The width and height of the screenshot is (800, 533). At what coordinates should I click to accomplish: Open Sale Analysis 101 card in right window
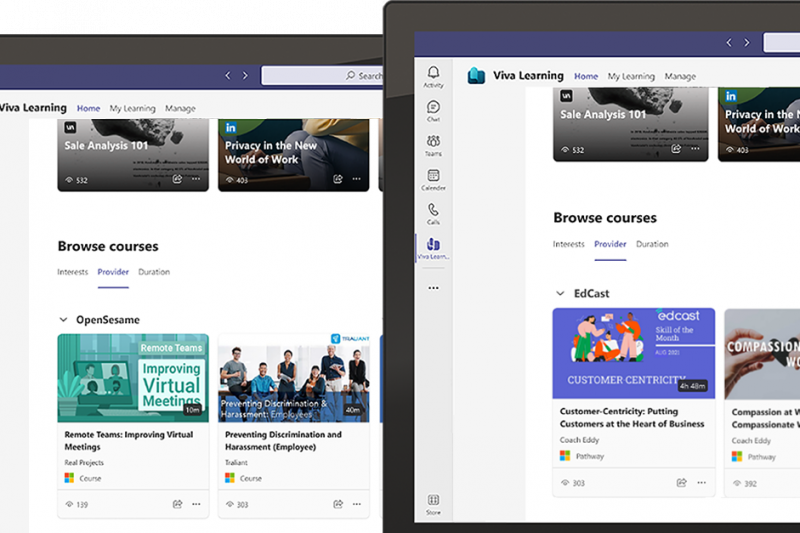click(631, 124)
